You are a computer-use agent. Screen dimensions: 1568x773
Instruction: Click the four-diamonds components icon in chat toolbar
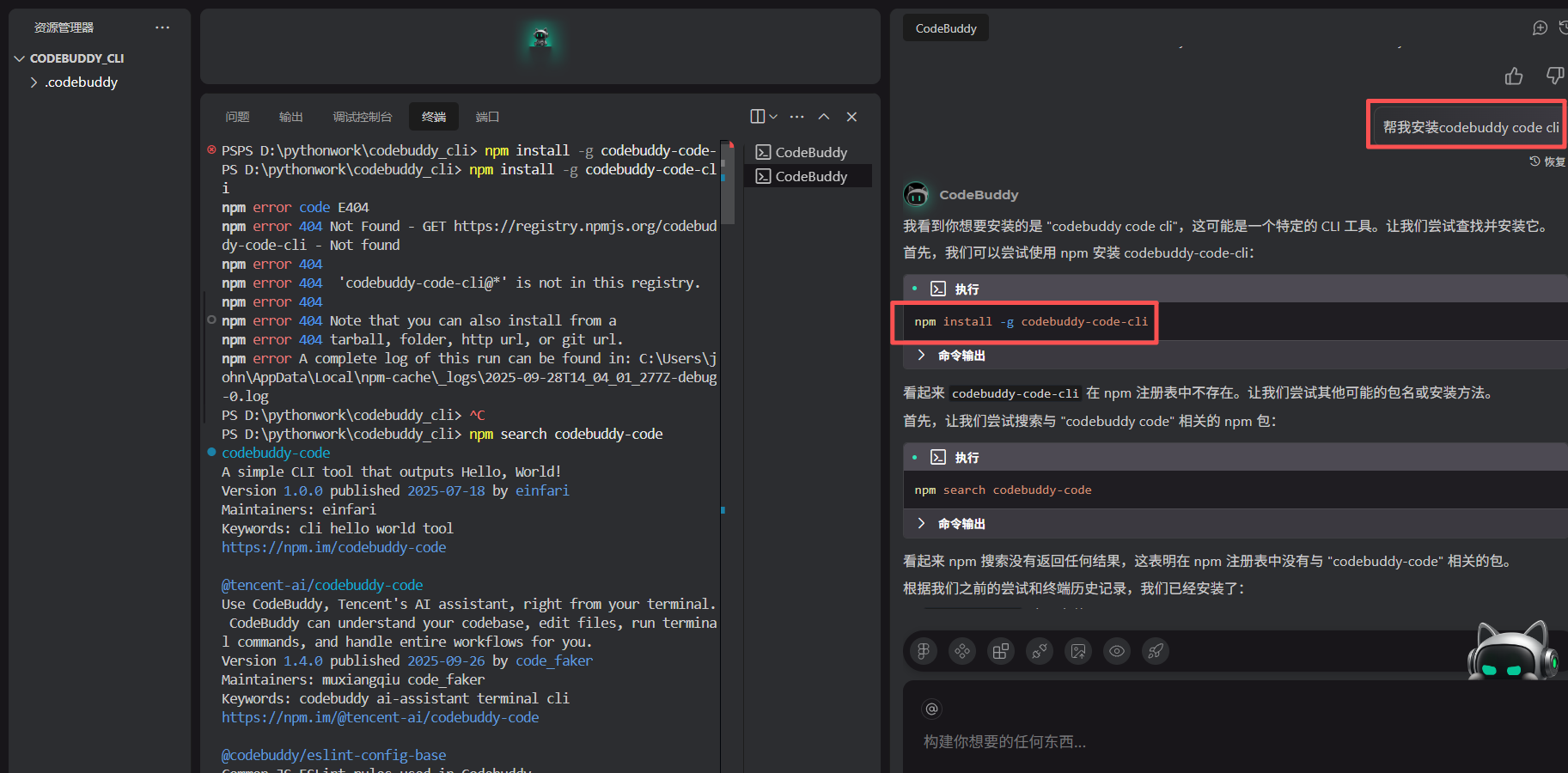pyautogui.click(x=962, y=651)
